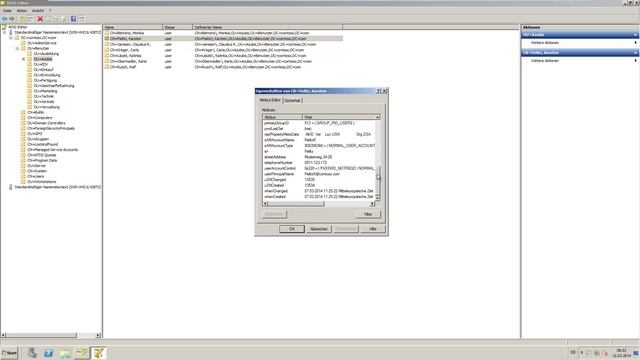Click the Forward arrow in ADSI Editor toolbar
The image size is (640, 360).
(12, 19)
